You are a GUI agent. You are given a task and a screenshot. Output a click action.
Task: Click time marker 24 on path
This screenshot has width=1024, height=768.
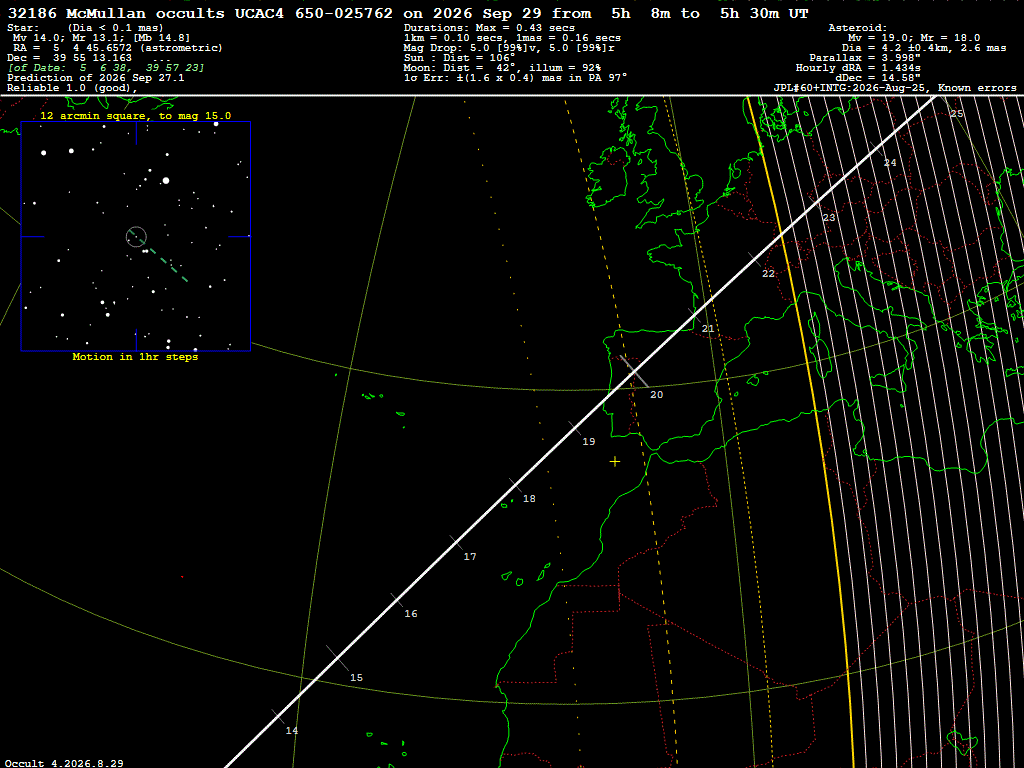(x=889, y=163)
